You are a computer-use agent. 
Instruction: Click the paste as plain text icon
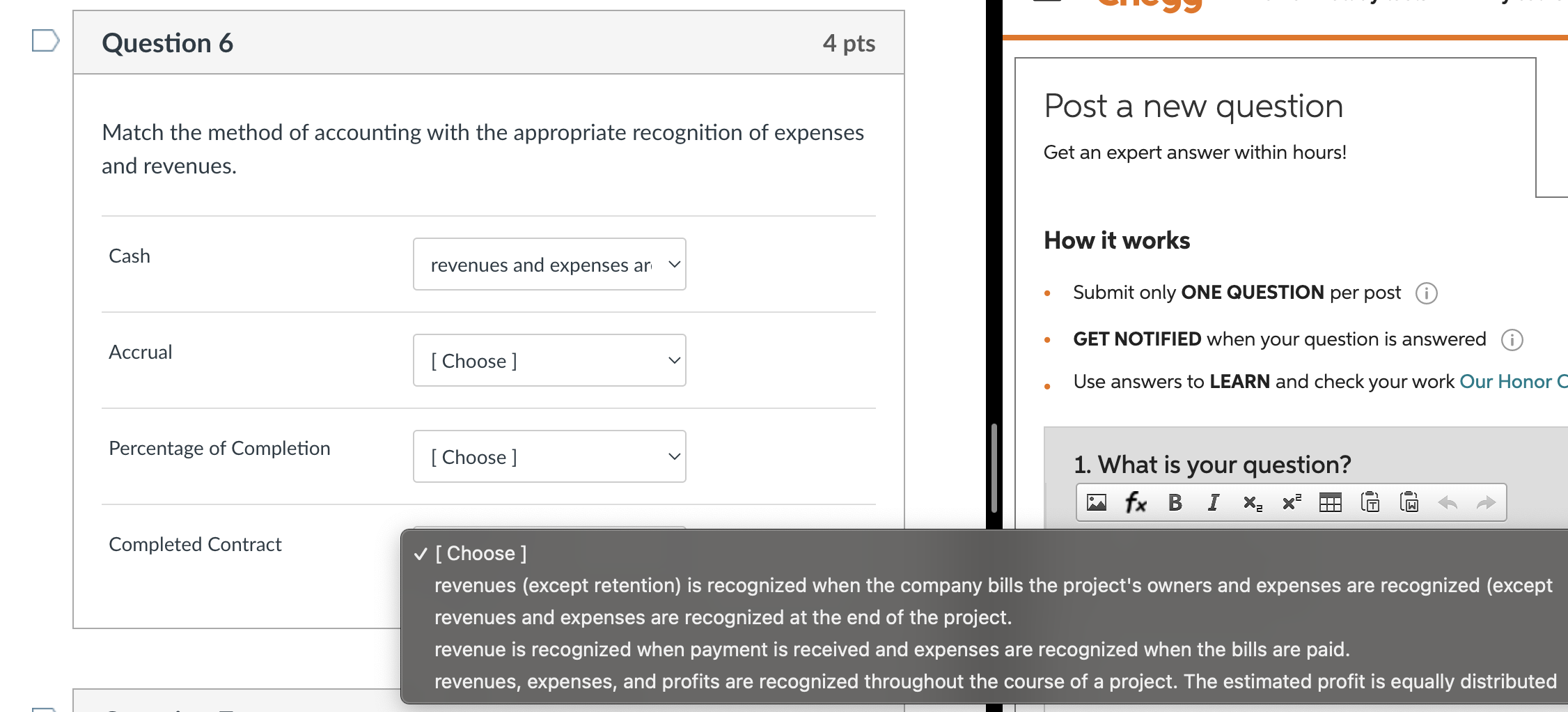(1370, 502)
